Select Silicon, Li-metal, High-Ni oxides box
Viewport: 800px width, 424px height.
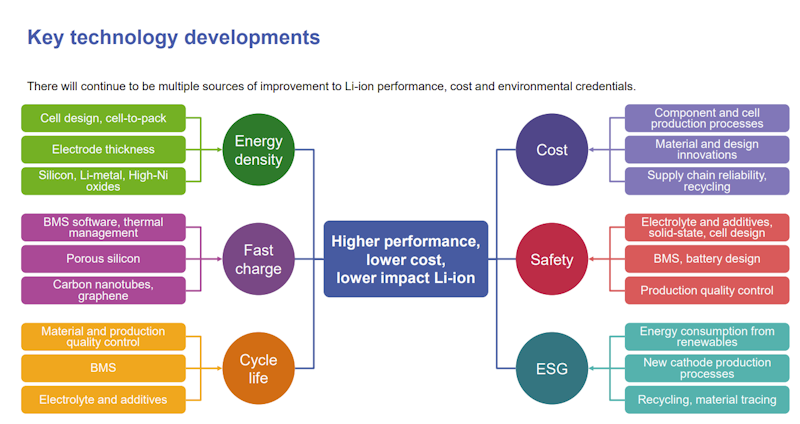[x=103, y=180]
